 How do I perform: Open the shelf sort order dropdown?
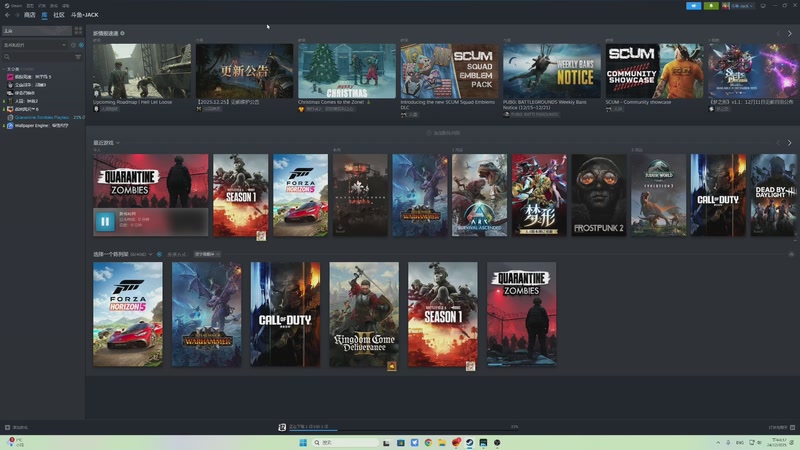pyautogui.click(x=207, y=254)
